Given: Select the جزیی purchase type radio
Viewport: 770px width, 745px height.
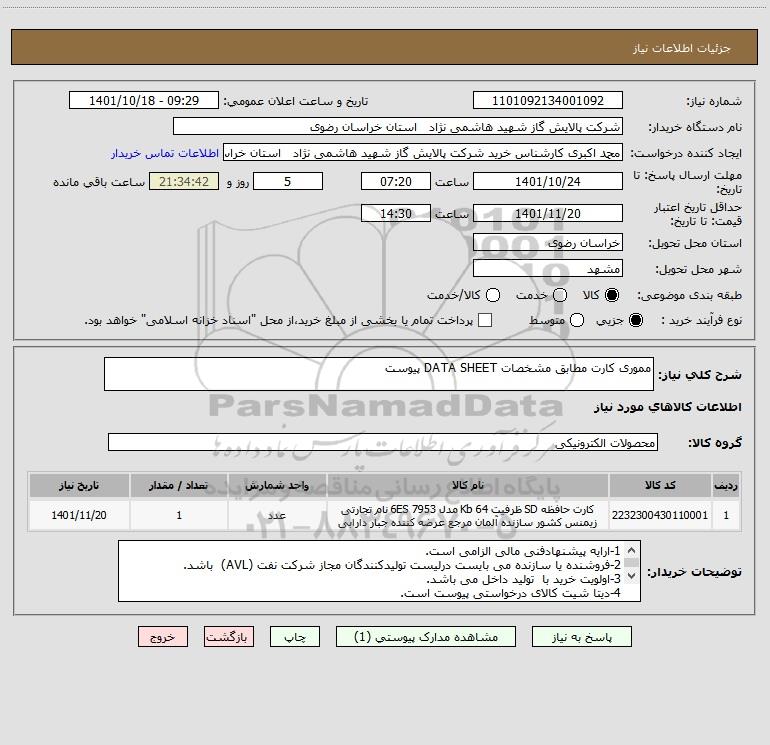Looking at the screenshot, I should [636, 320].
